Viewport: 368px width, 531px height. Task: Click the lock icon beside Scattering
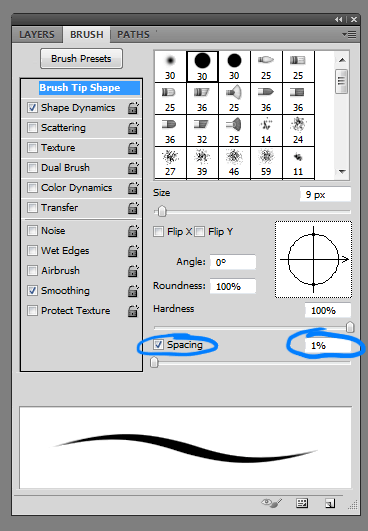[133, 128]
